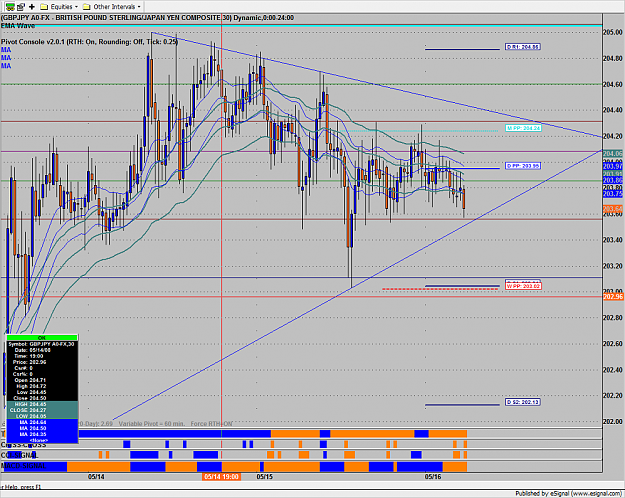The image size is (625, 498).
Task: Click the Open 204.71 row in cursor window
Action: coord(42,380)
